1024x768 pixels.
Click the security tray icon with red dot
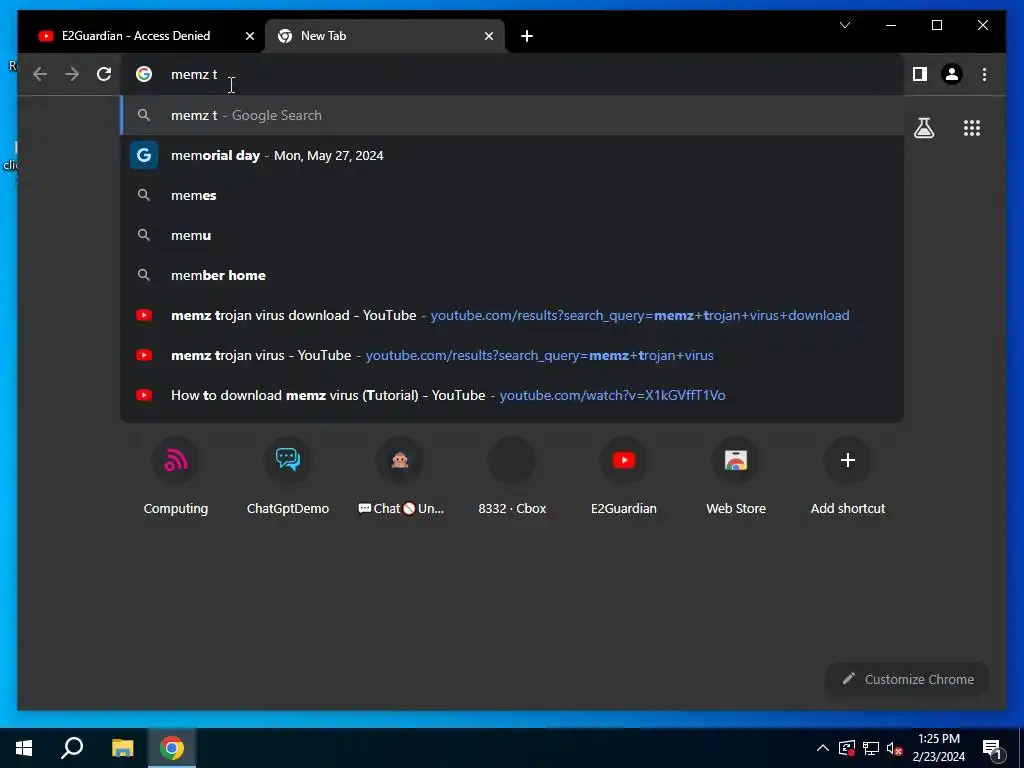pyautogui.click(x=846, y=748)
